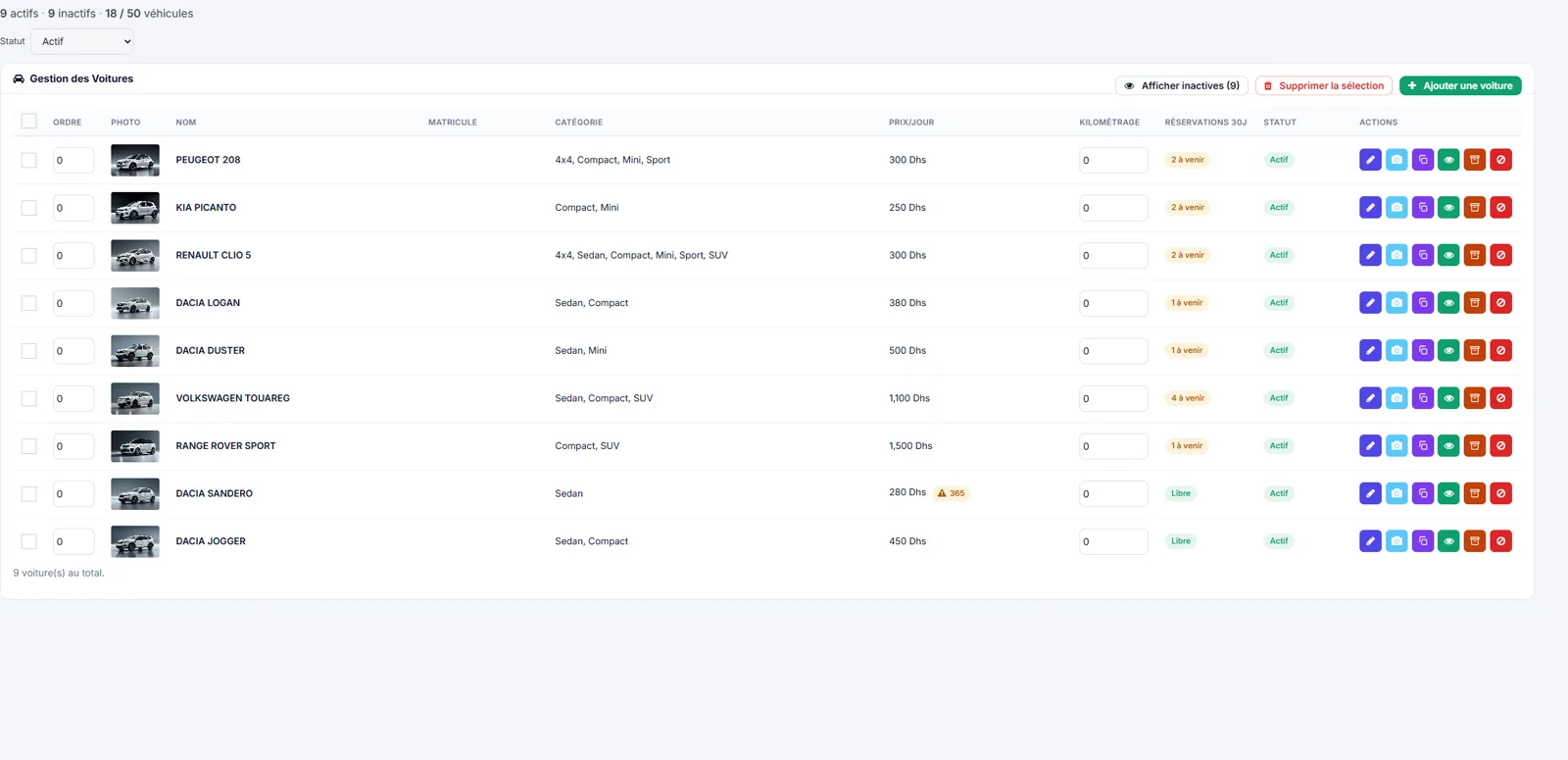
Task: Click the "1,500 Dhs" price cell
Action: point(910,446)
